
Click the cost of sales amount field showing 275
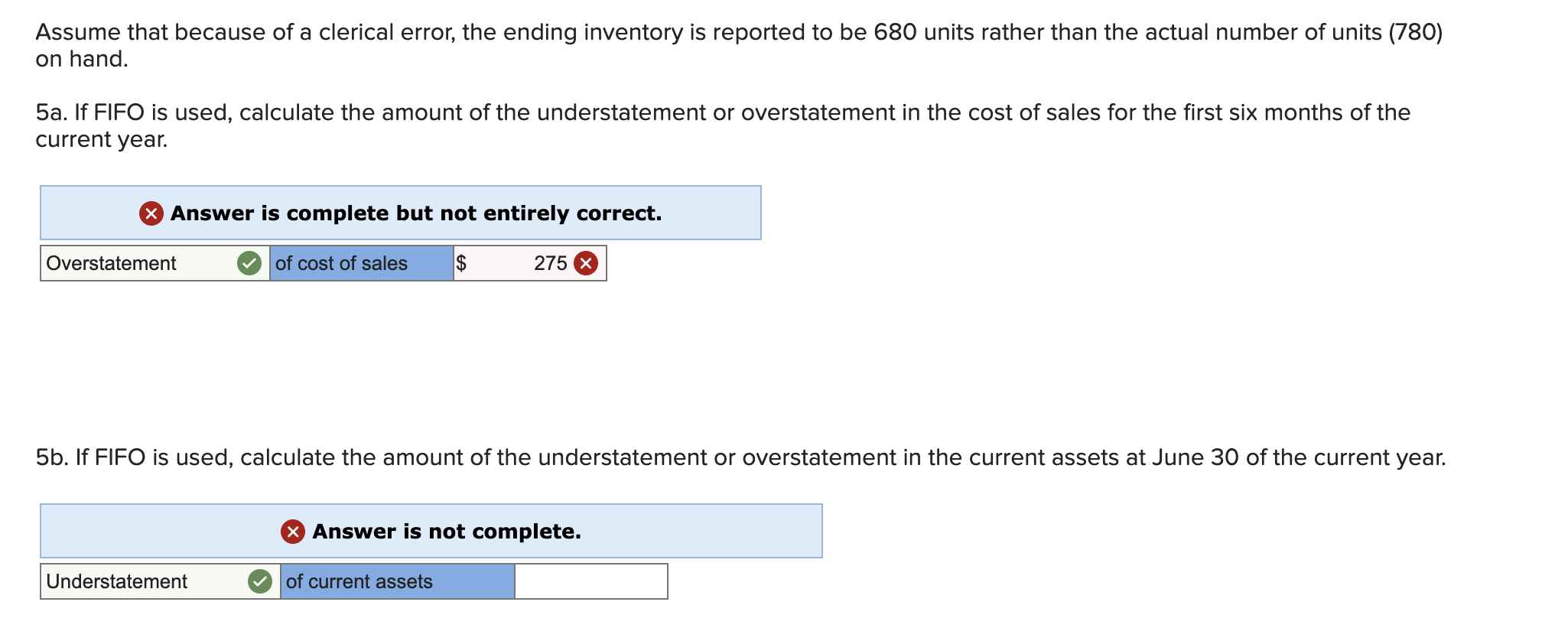click(530, 263)
